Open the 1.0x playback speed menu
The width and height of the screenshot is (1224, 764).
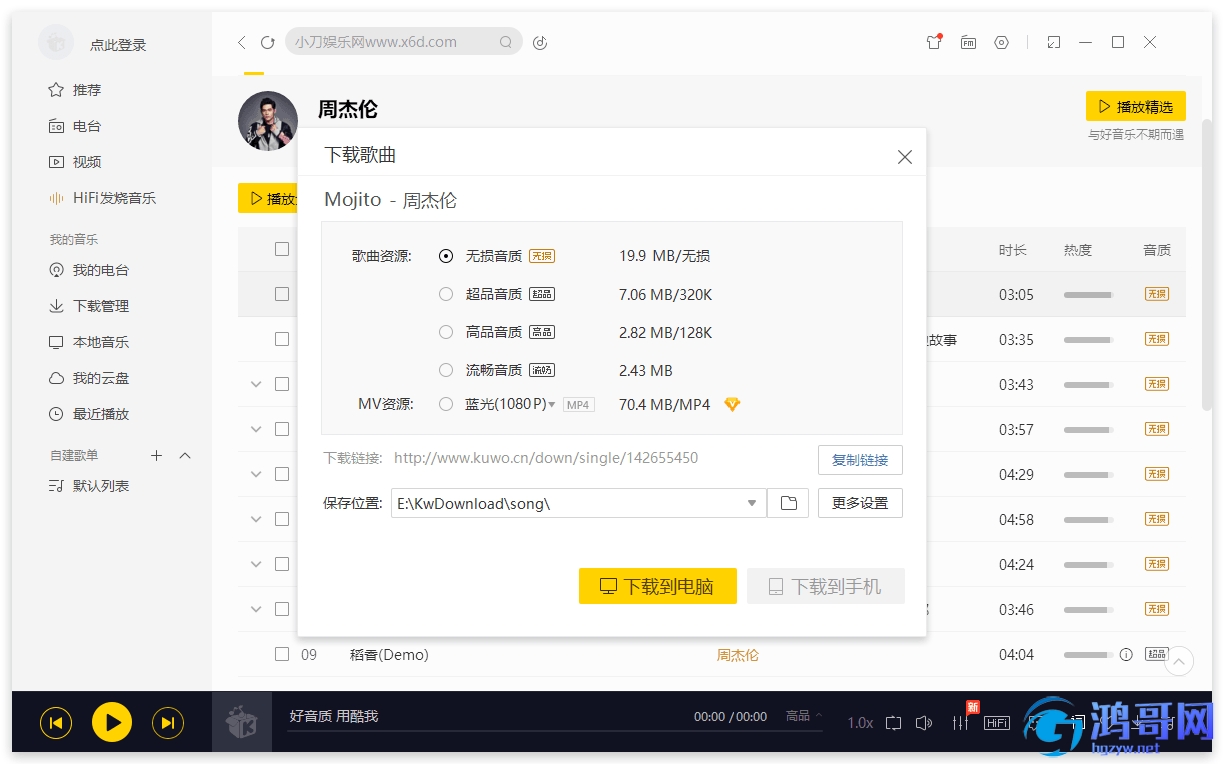[860, 722]
